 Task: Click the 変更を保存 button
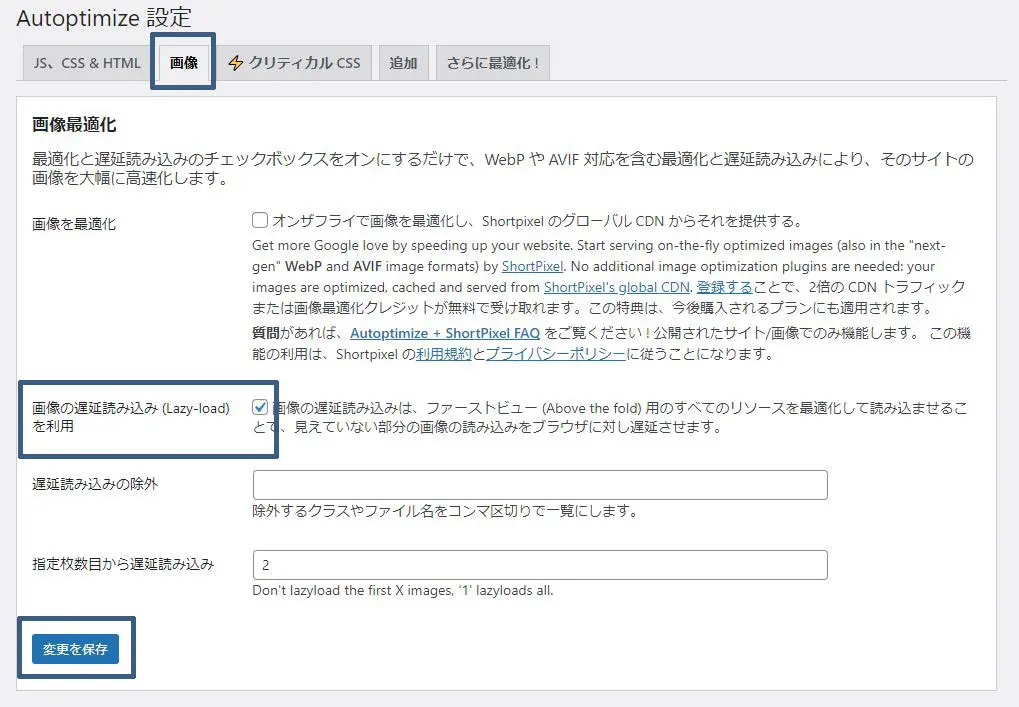click(x=75, y=648)
